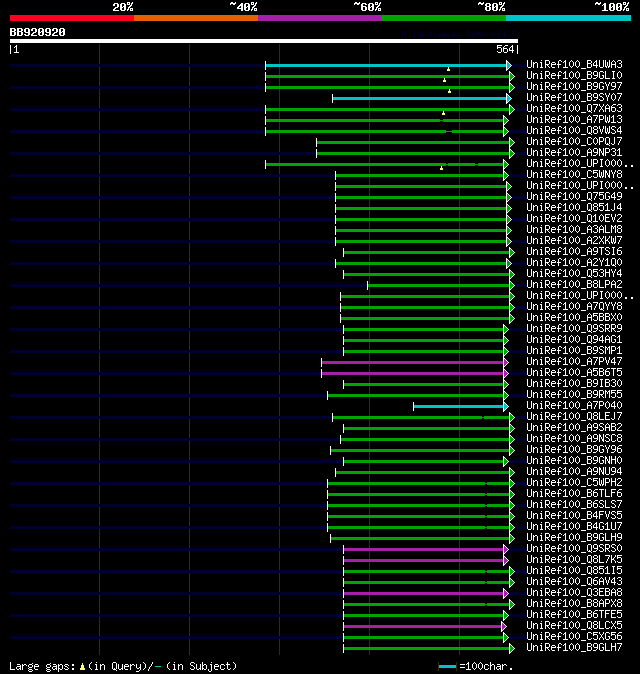Open hit UniRef100_A7PW13
This screenshot has height=674, width=640.
[x=574, y=119]
